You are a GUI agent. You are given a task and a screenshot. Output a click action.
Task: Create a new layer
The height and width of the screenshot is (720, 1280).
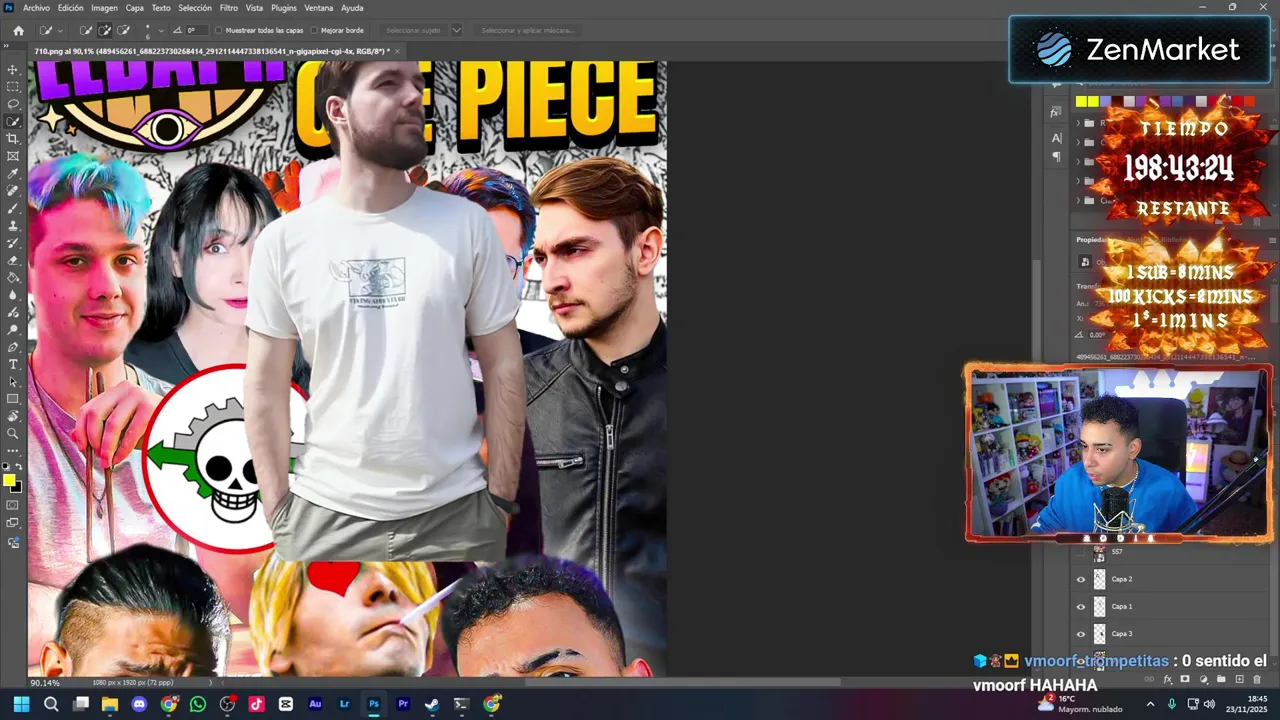tap(1239, 679)
